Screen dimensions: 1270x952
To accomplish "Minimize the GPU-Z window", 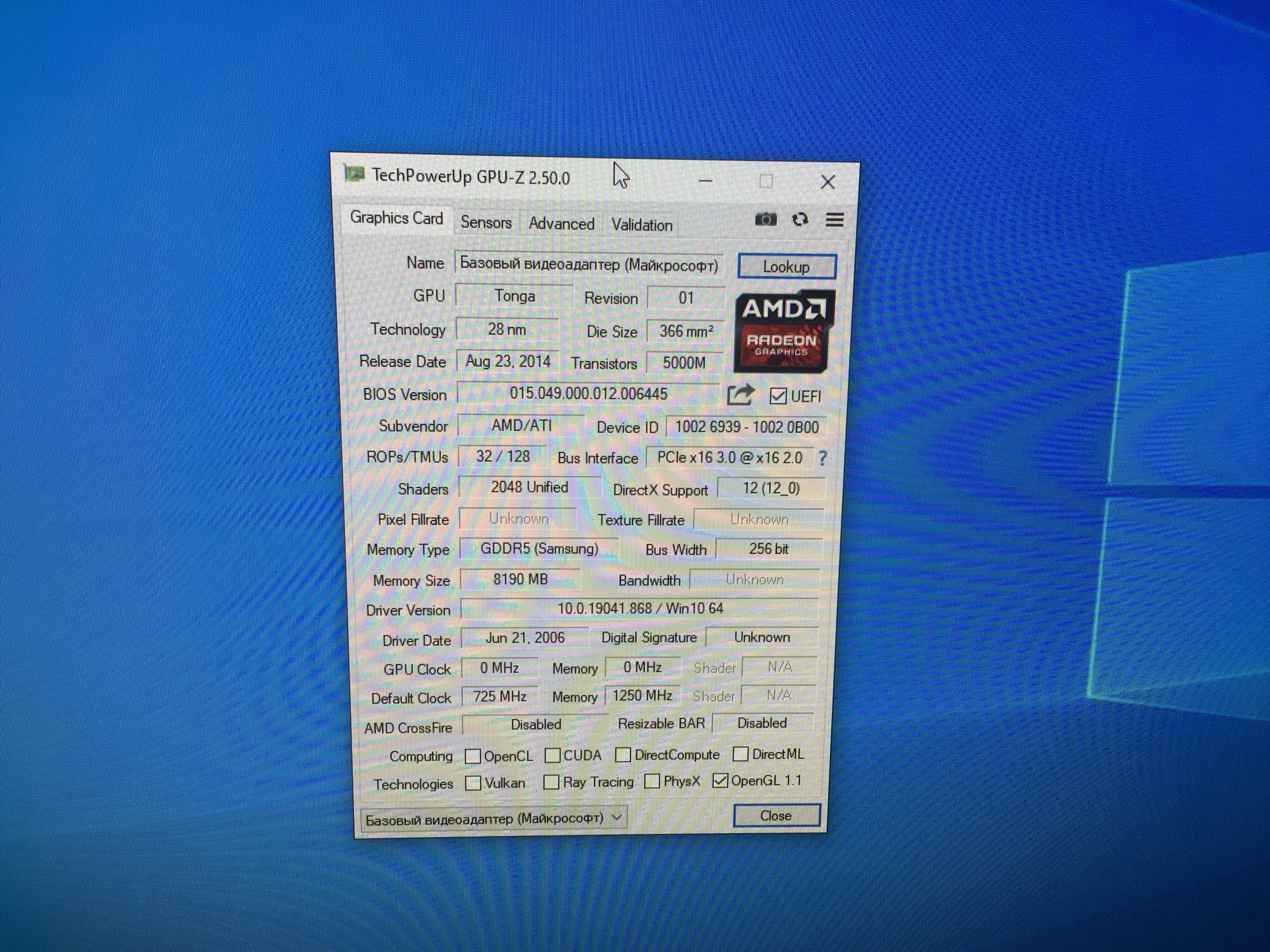I will point(705,181).
